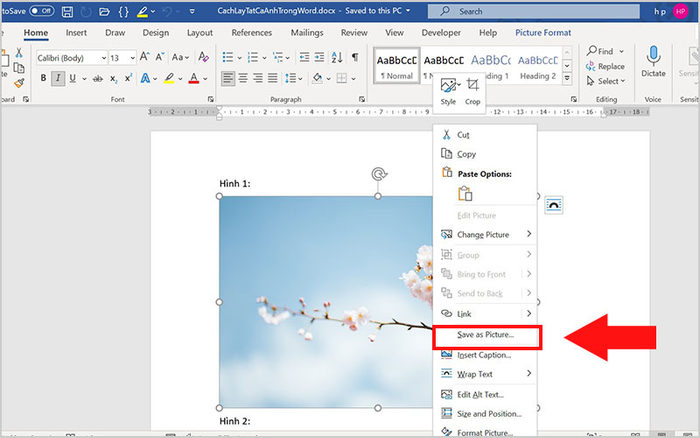Switch to the Draw tab
The height and width of the screenshot is (438, 700).
(115, 33)
